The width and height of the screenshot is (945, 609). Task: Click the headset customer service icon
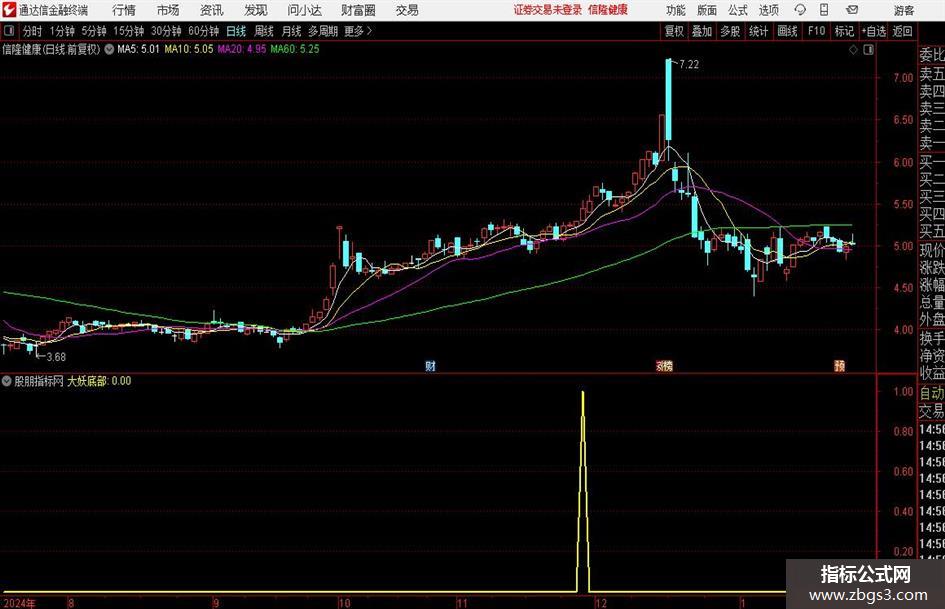click(800, 10)
